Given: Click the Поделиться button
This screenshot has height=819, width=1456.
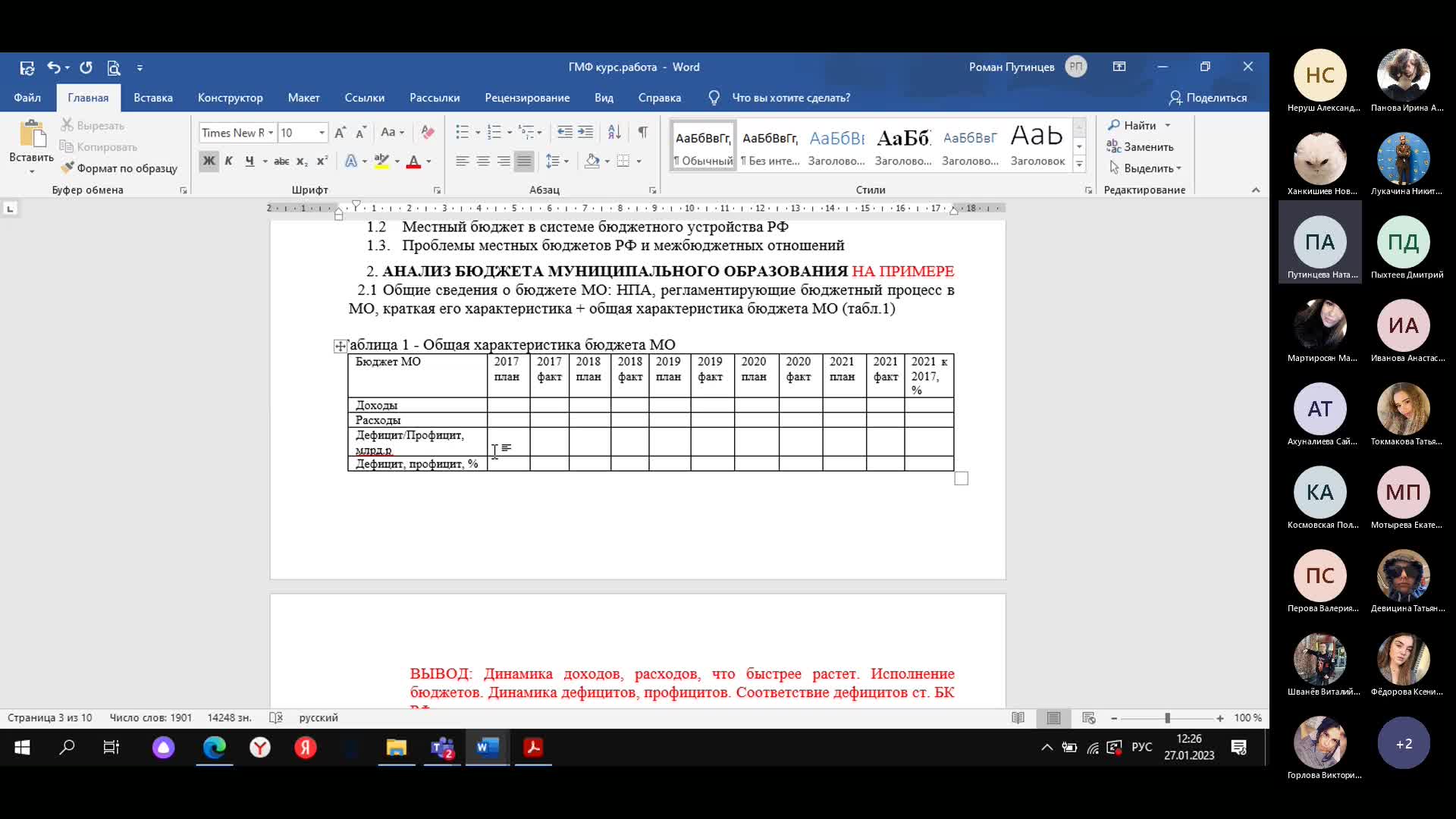Looking at the screenshot, I should pos(1208,98).
